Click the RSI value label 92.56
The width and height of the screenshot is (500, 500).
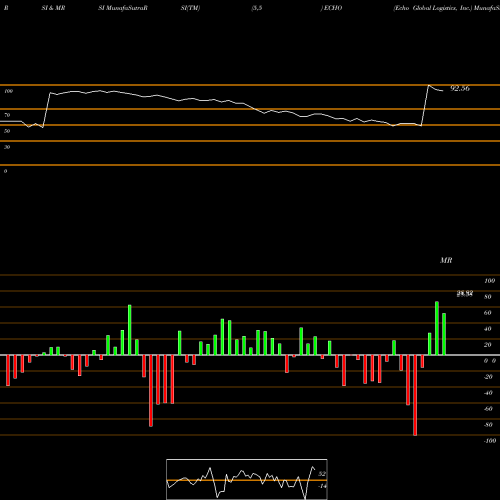click(x=460, y=88)
